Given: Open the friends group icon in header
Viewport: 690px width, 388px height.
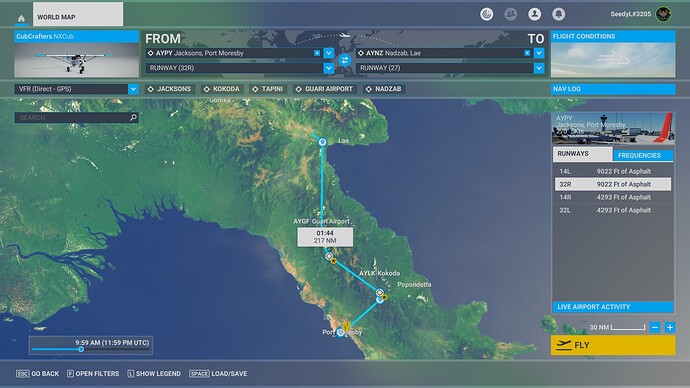Looking at the screenshot, I should click(510, 14).
